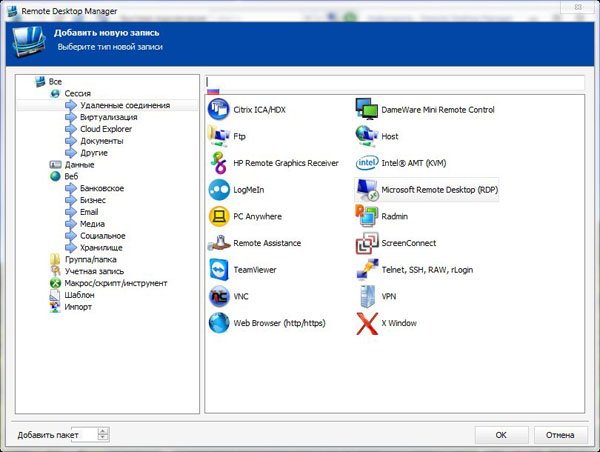Select the LogMeIn icon
600x452 pixels.
219,189
